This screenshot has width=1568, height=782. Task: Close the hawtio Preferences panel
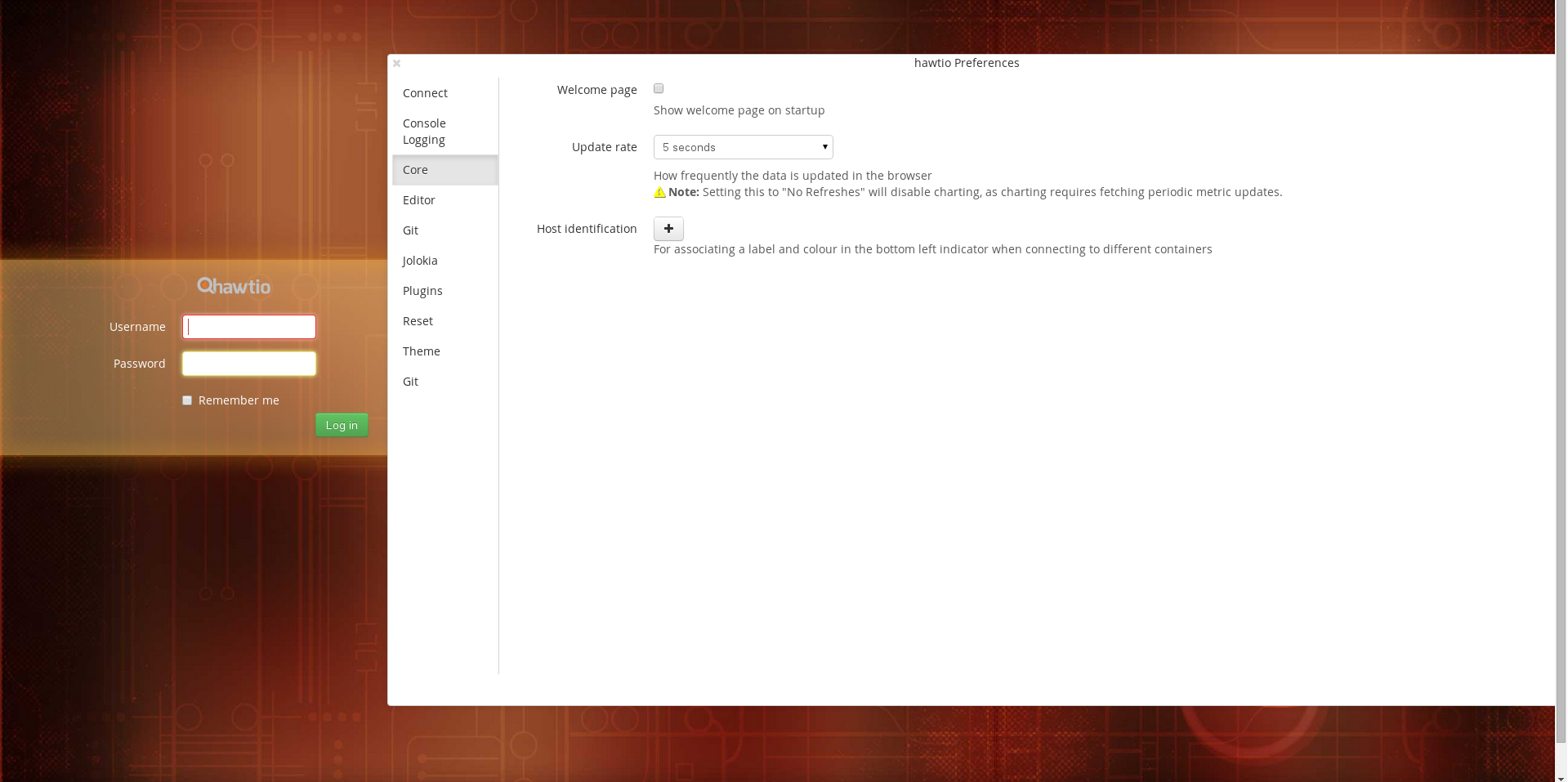(396, 63)
